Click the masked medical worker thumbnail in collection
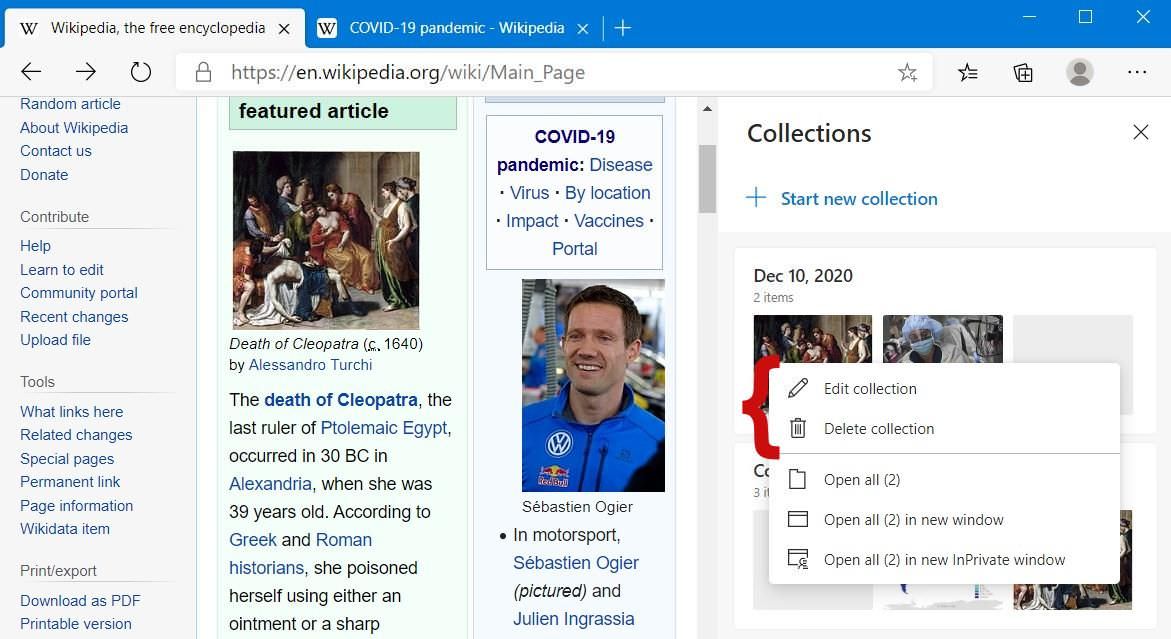This screenshot has height=639, width=1171. coord(942,339)
